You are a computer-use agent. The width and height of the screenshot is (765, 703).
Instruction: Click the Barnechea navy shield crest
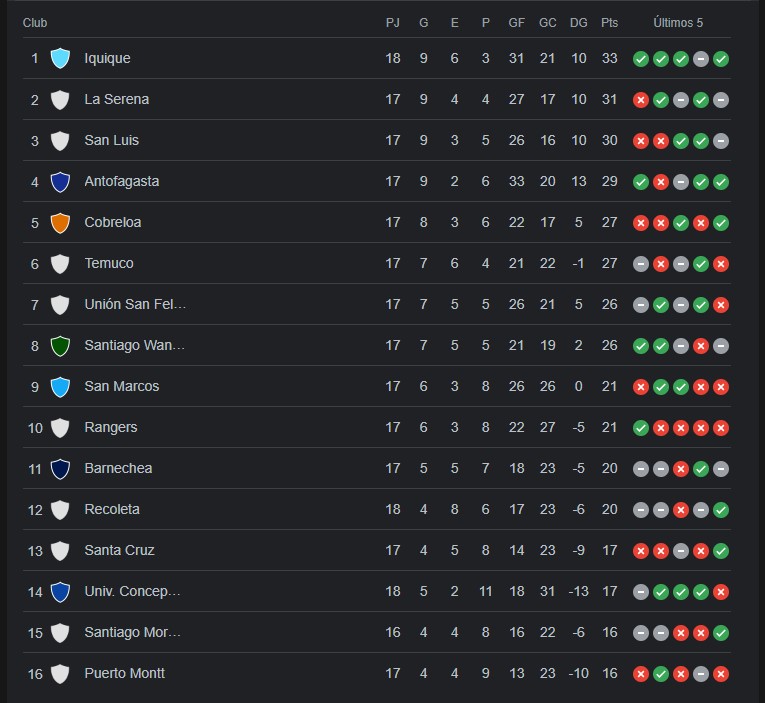60,468
